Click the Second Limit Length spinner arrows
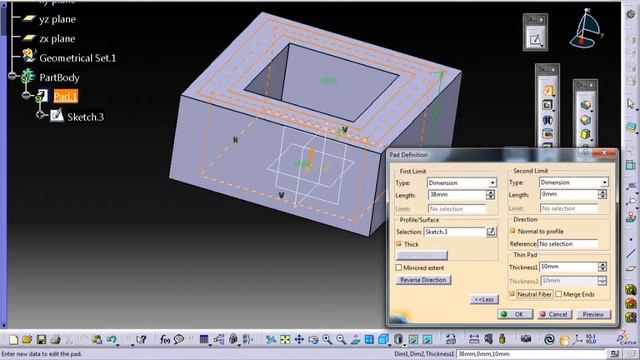This screenshot has width=640, height=360. [x=602, y=195]
